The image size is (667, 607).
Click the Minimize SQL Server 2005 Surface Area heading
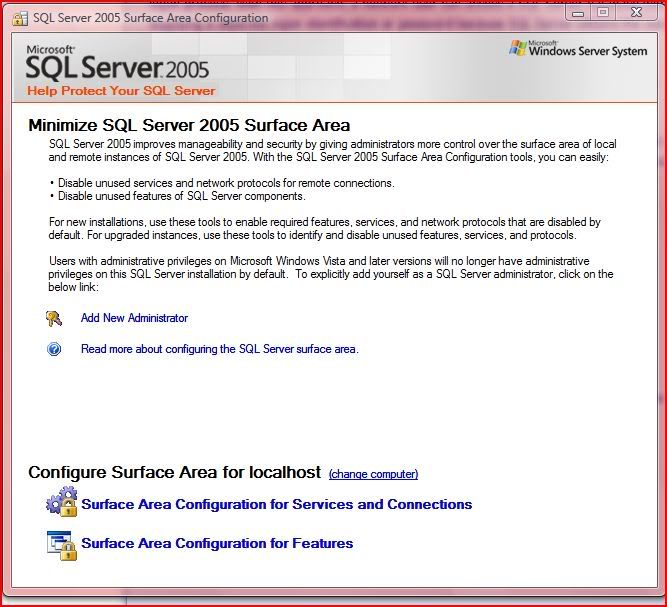[189, 125]
